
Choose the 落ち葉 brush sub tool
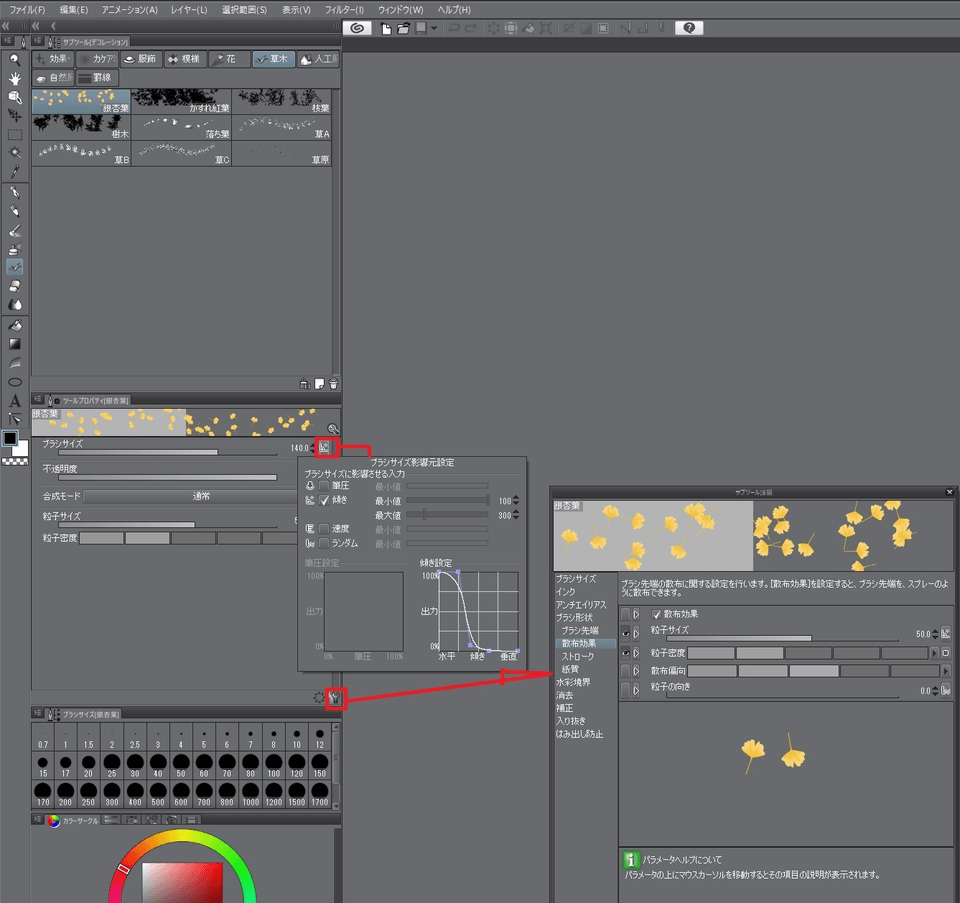coord(182,127)
